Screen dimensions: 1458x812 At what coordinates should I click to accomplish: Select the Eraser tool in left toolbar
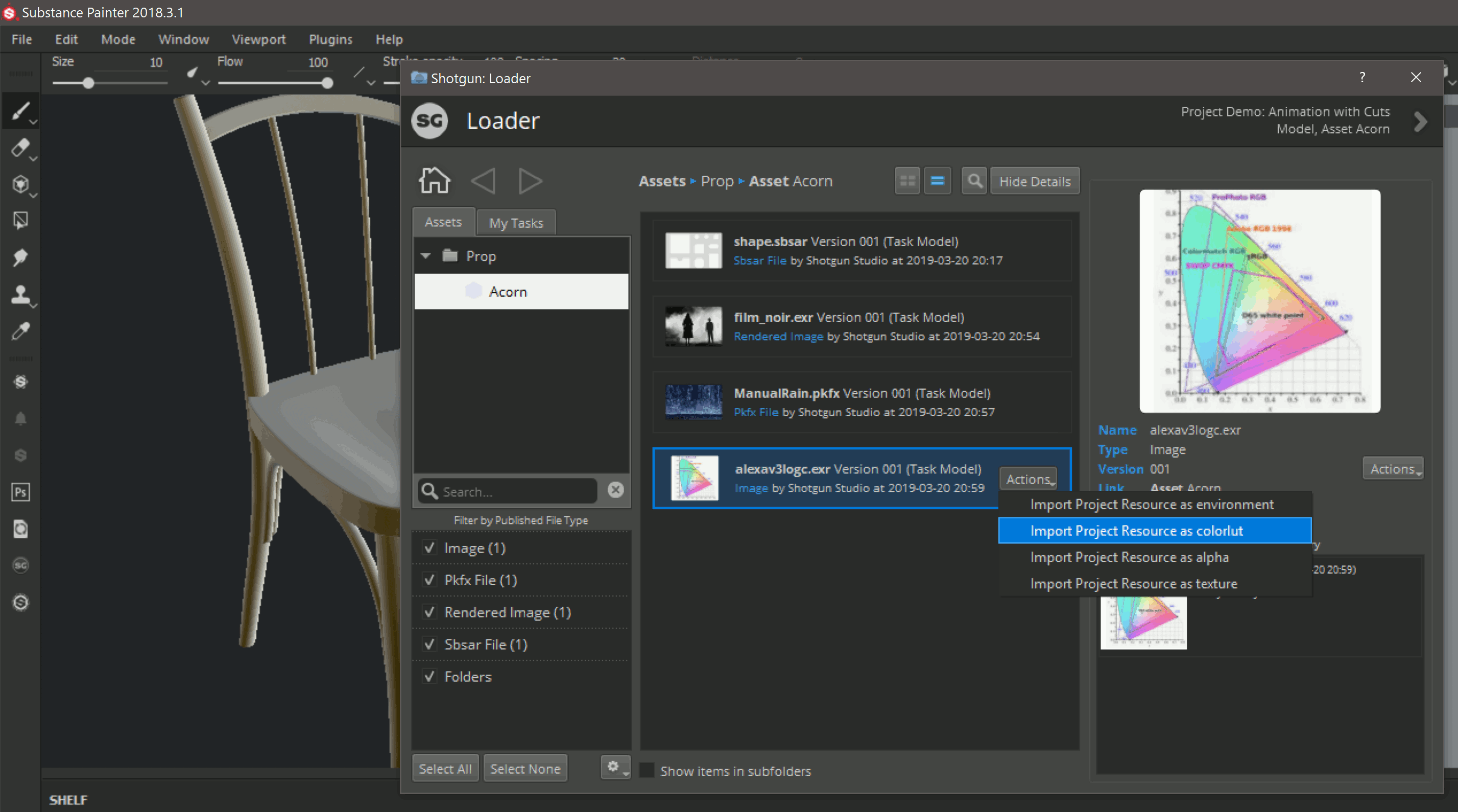point(20,148)
